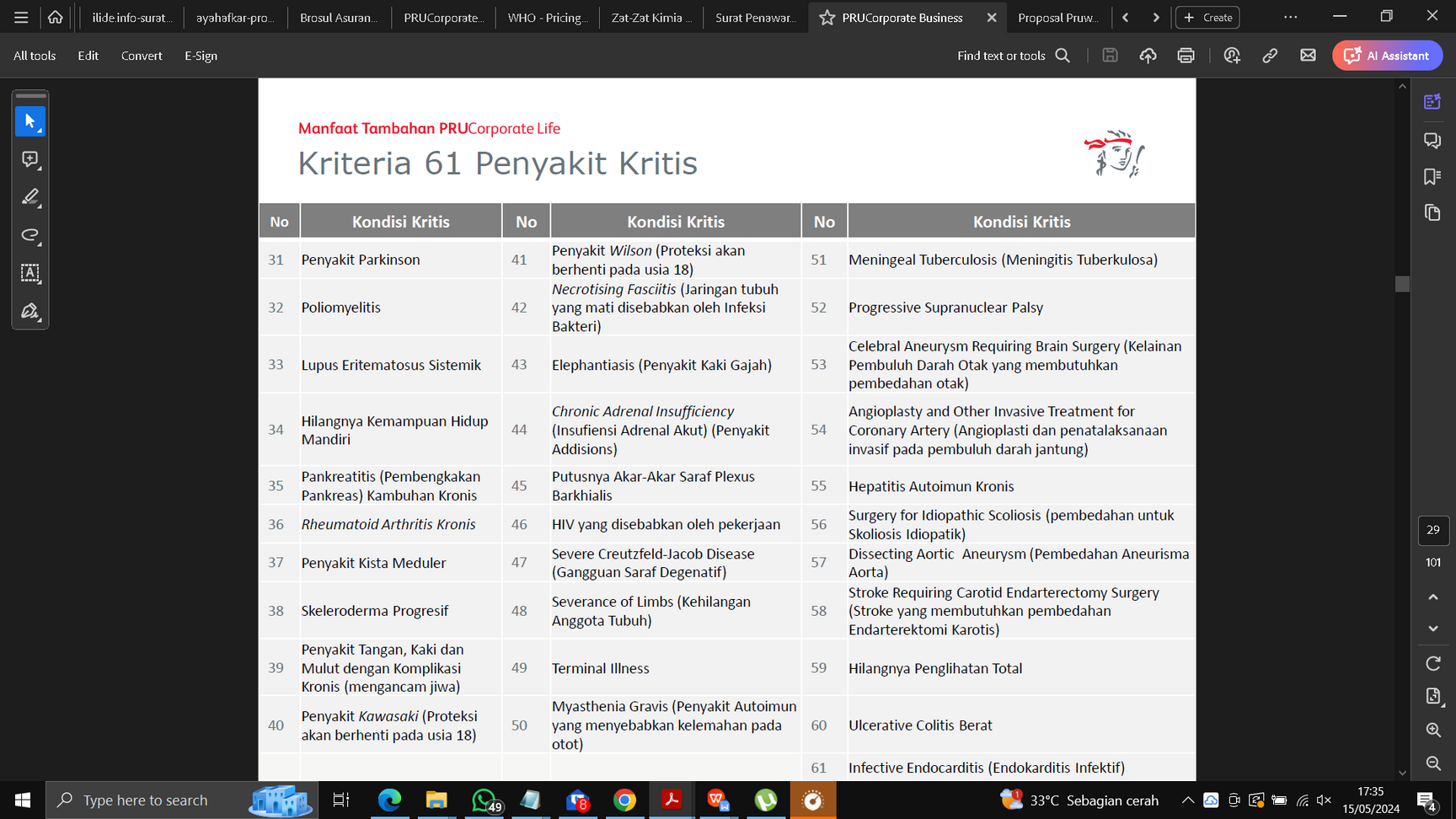Select the arrow selection tool

click(x=30, y=121)
